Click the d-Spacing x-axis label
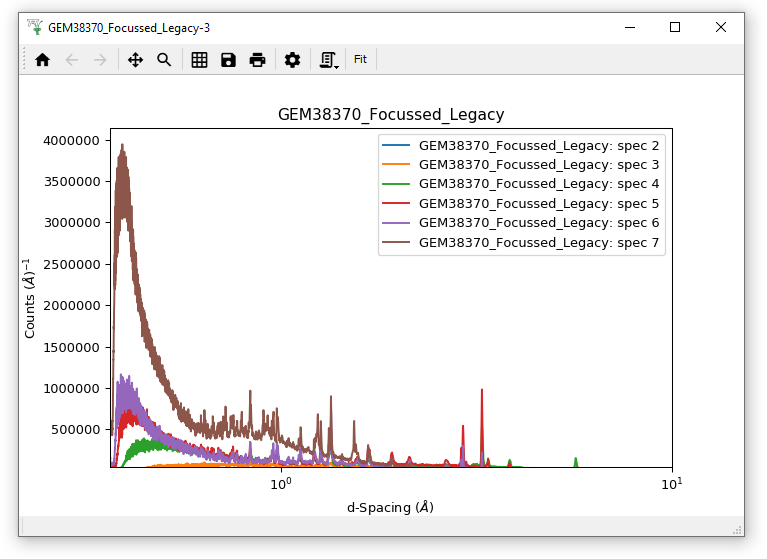 390,507
